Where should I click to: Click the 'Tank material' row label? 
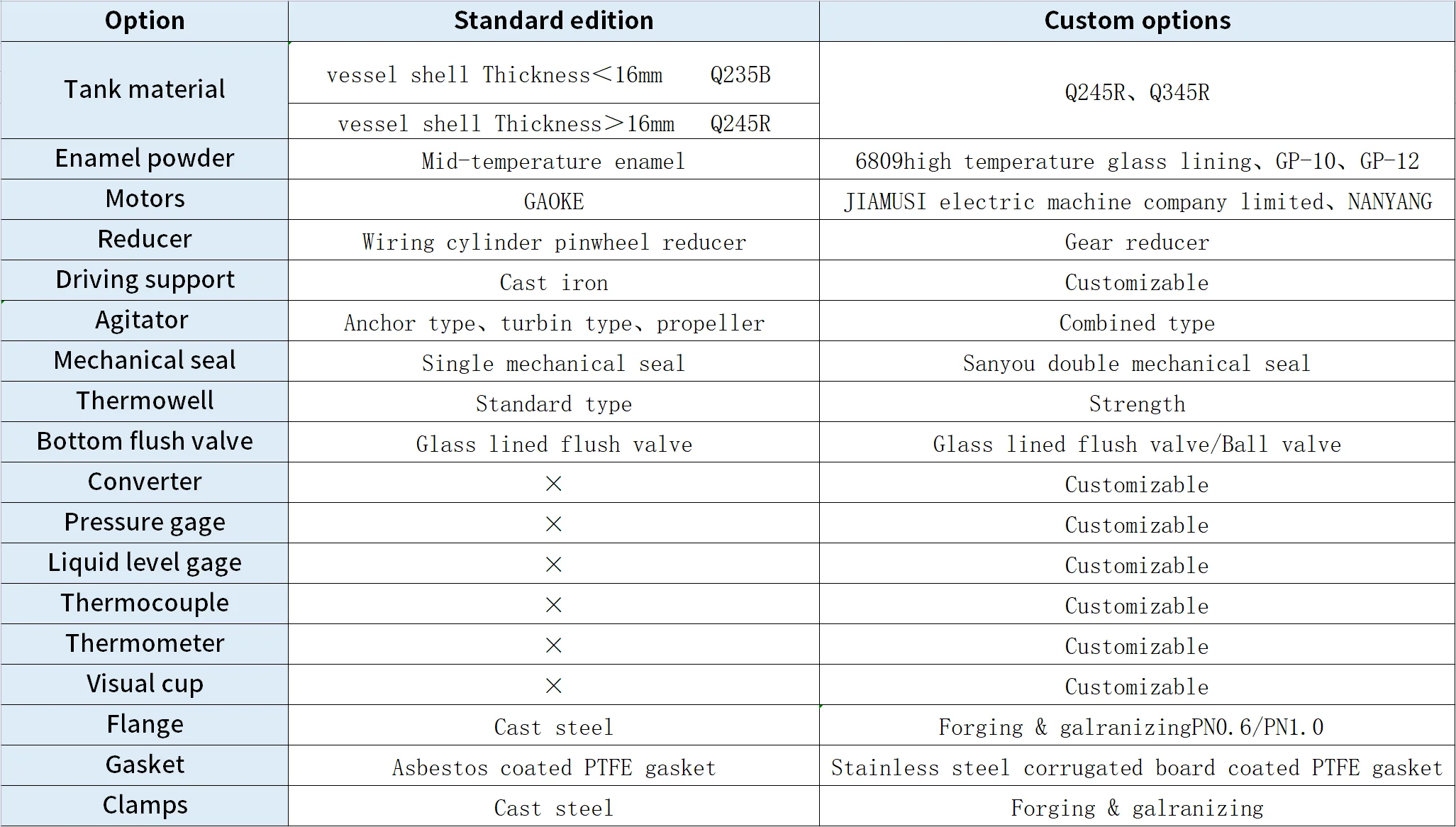point(145,89)
